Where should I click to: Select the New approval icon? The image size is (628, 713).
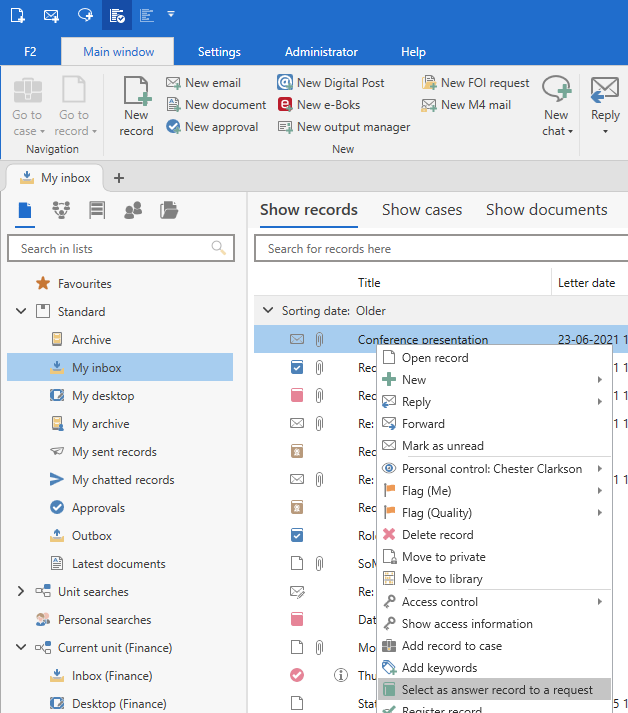point(174,127)
